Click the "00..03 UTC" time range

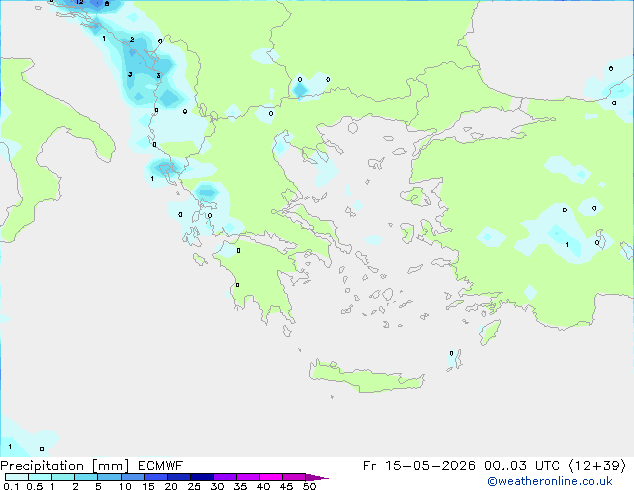pyautogui.click(x=522, y=466)
